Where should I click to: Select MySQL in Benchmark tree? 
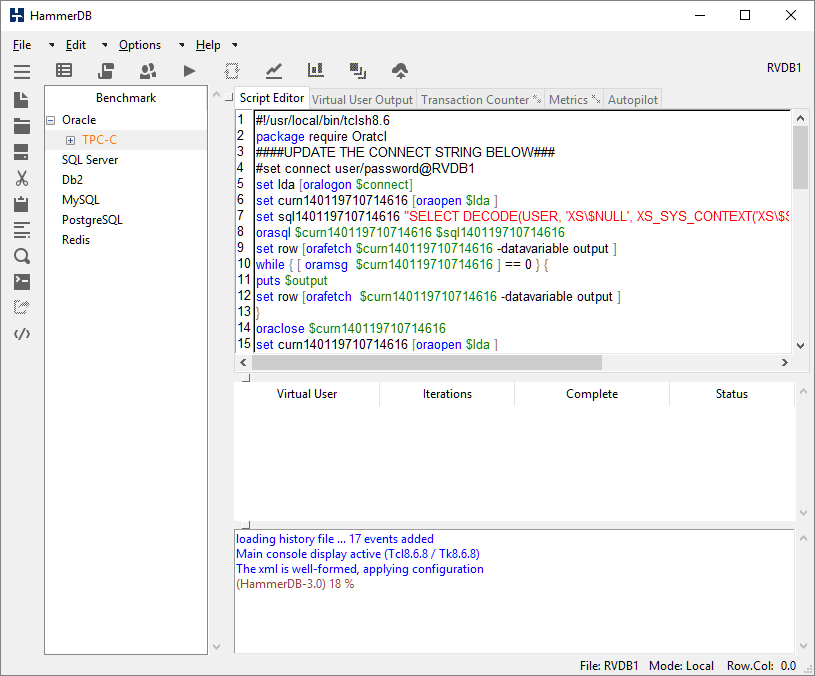[81, 200]
